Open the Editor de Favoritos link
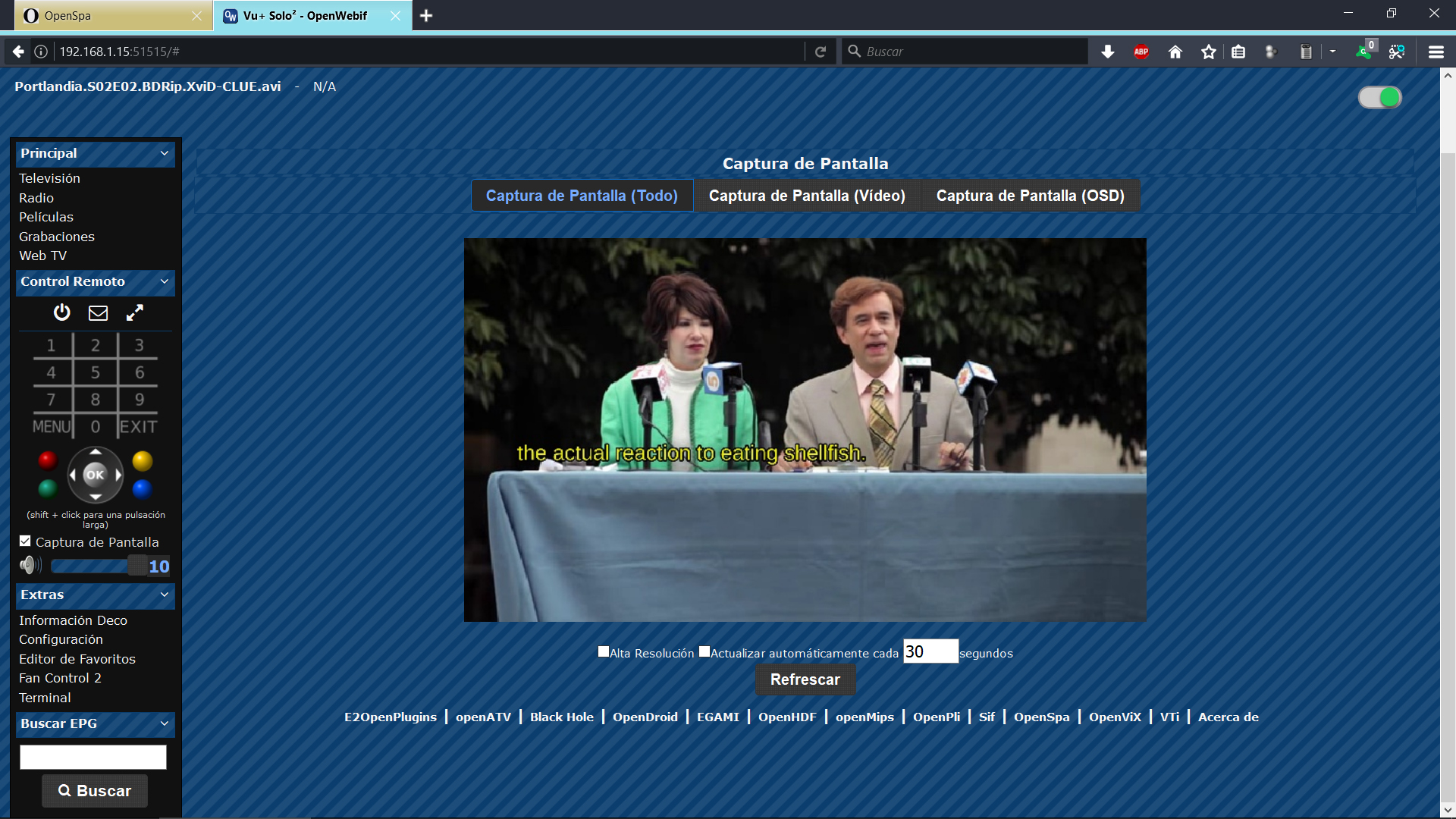The height and width of the screenshot is (819, 1456). 77,659
